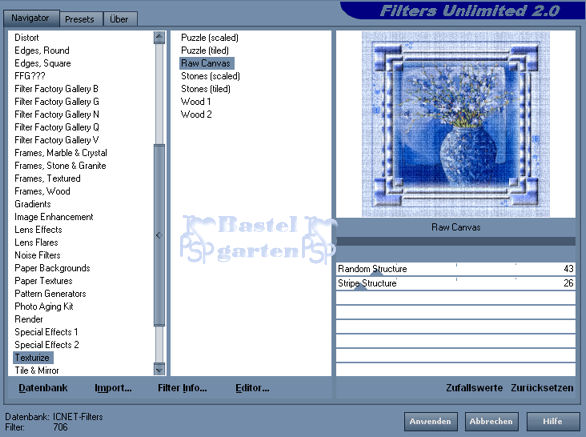Open the Filter Info dialog

click(182, 388)
